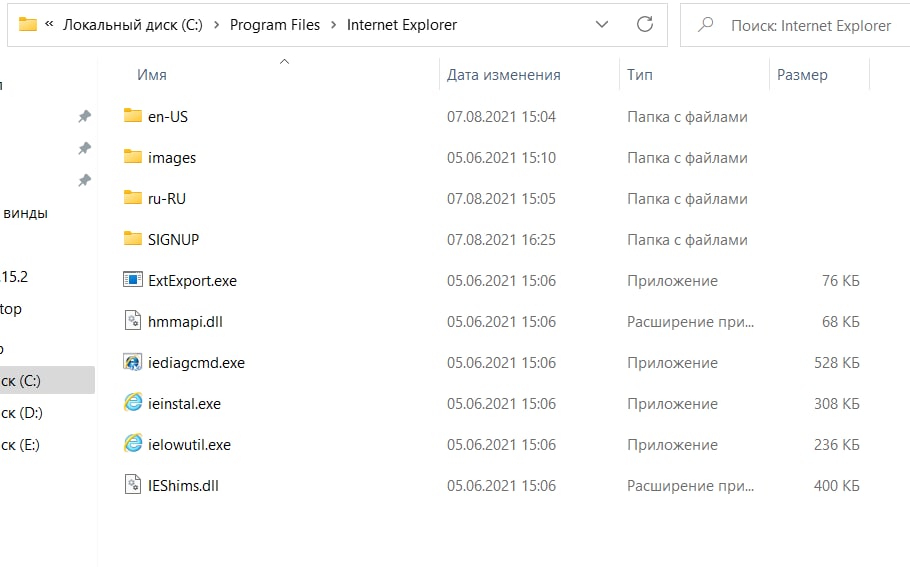Sort by Тип column header
This screenshot has height=567, width=910.
click(640, 75)
